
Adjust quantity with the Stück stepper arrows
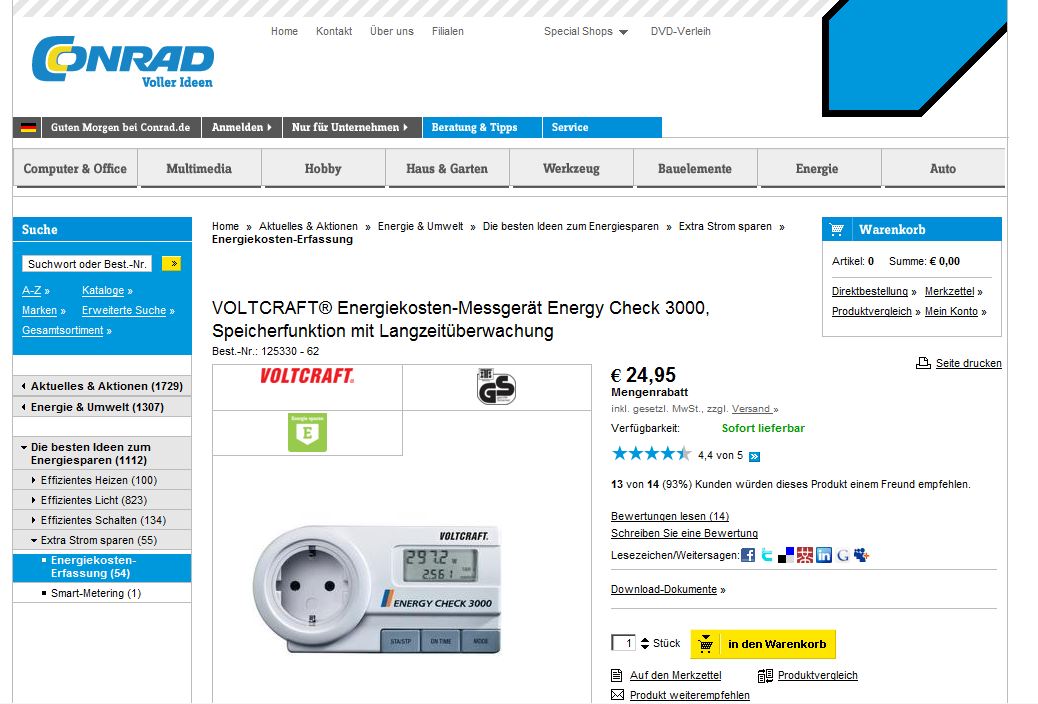[x=645, y=643]
